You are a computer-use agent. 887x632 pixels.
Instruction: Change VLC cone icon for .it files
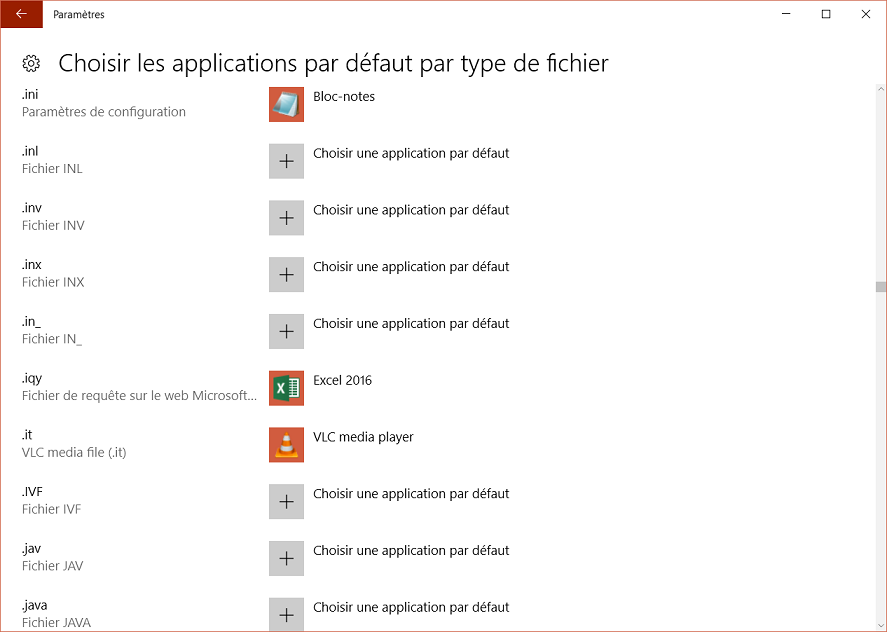(x=286, y=445)
